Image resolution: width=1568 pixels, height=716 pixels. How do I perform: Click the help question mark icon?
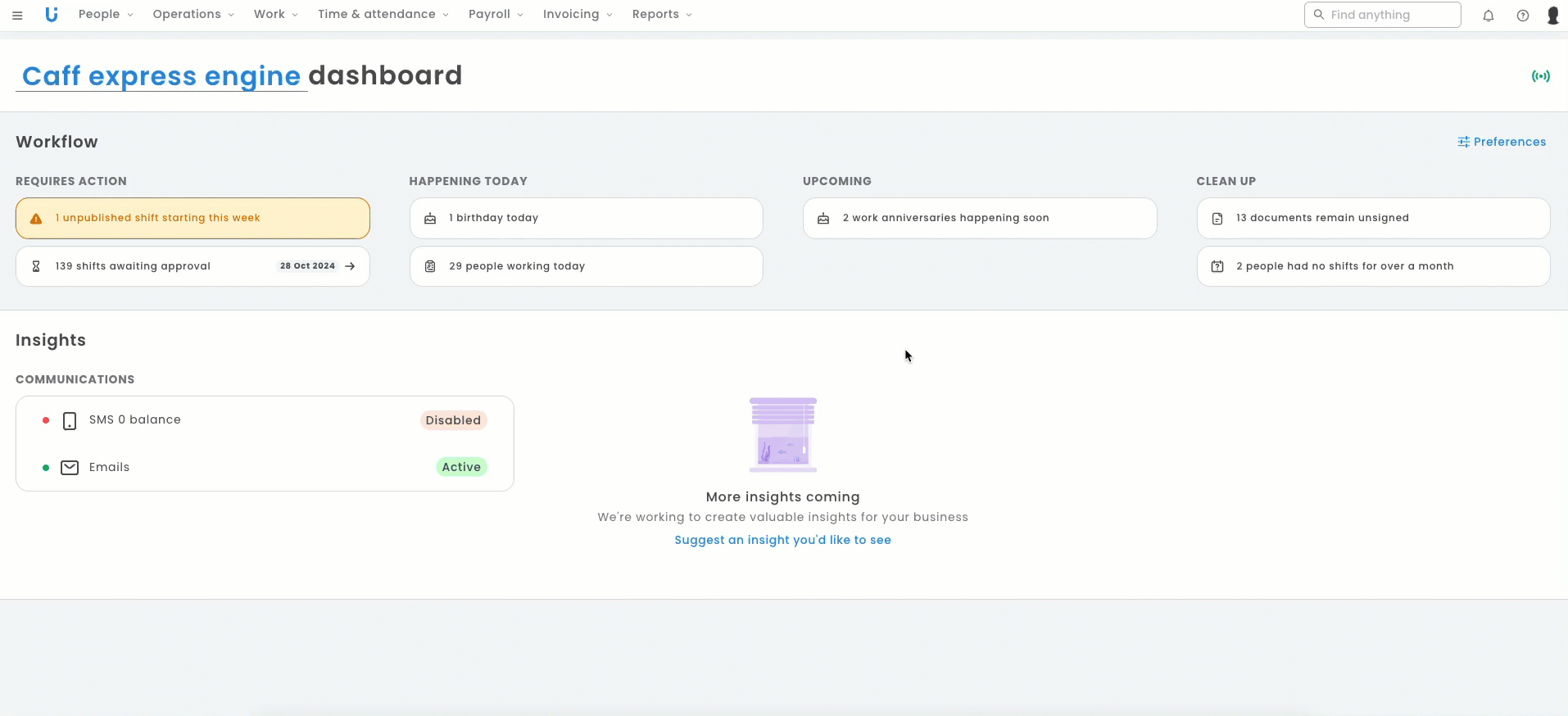[1522, 15]
